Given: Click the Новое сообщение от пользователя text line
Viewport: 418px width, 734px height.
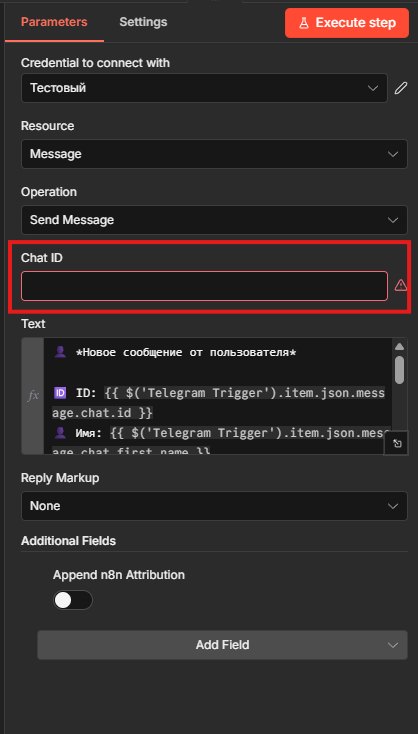Looking at the screenshot, I should [186, 352].
